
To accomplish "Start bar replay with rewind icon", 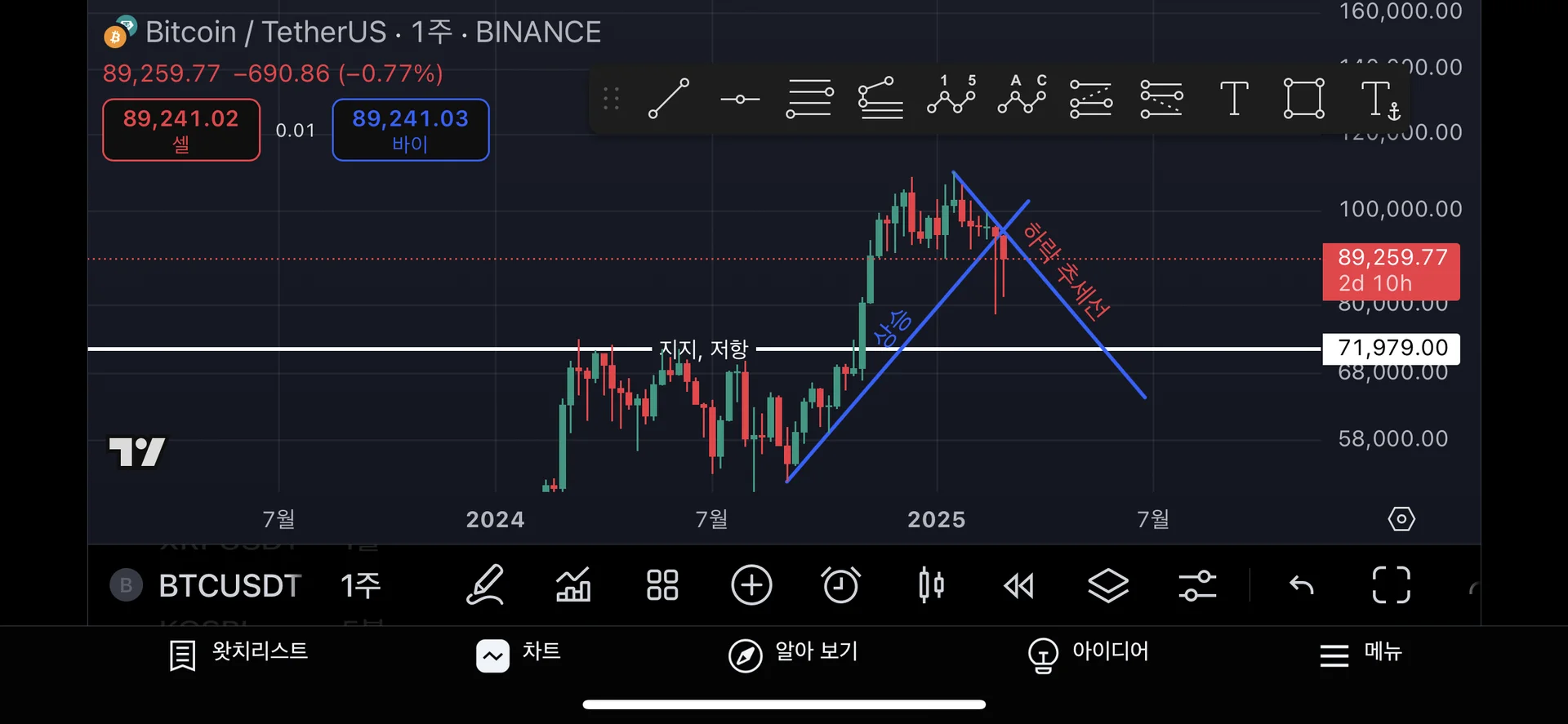I will (1018, 585).
